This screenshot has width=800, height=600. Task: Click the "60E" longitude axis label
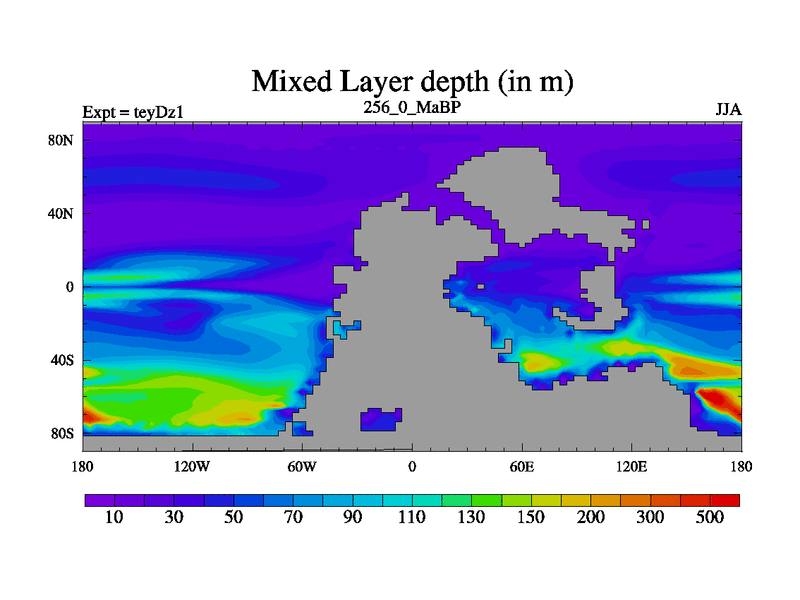521,466
